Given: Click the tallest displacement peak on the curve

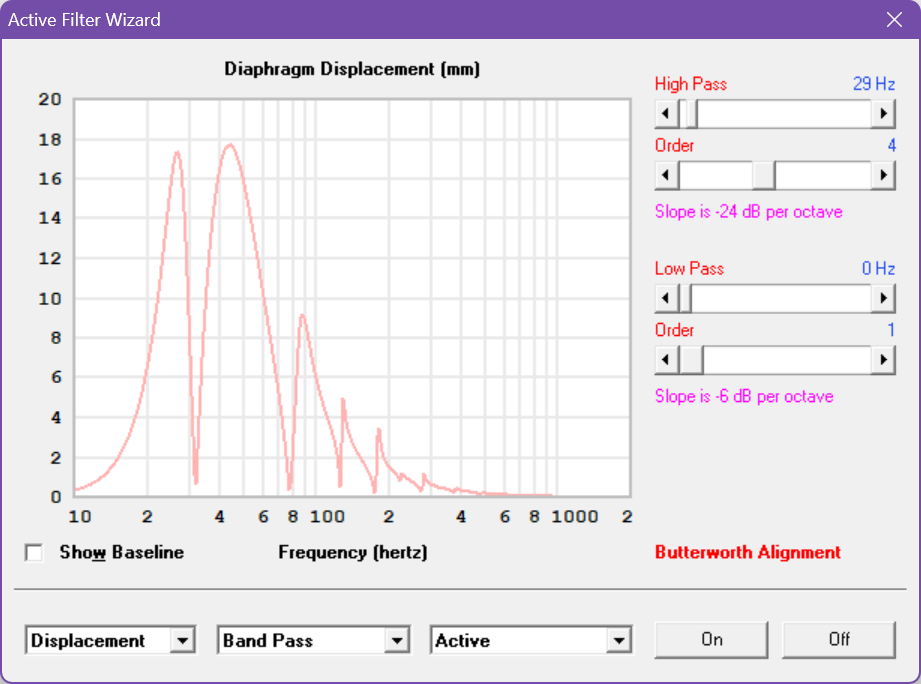Looking at the screenshot, I should [230, 144].
